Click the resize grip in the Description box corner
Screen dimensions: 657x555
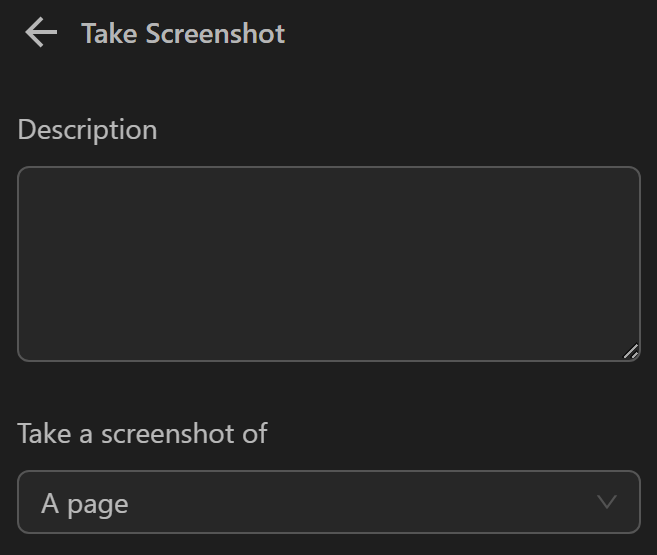point(630,351)
